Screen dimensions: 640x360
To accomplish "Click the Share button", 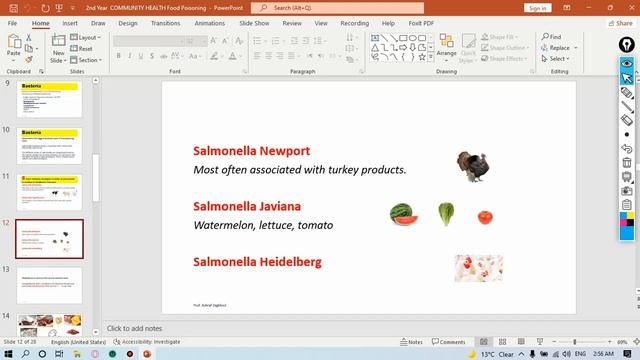I will tap(620, 23).
